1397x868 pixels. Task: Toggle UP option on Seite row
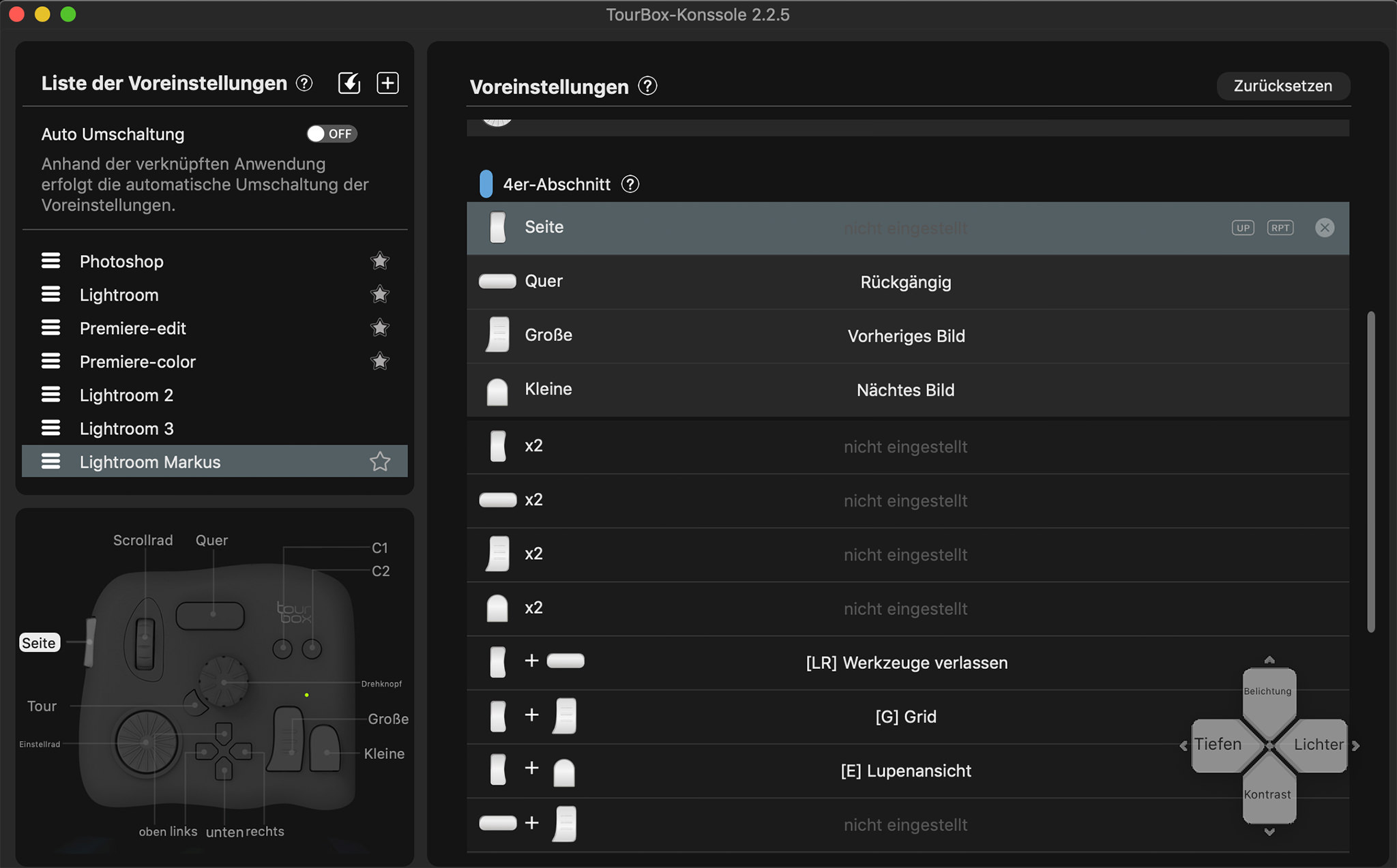pos(1243,228)
